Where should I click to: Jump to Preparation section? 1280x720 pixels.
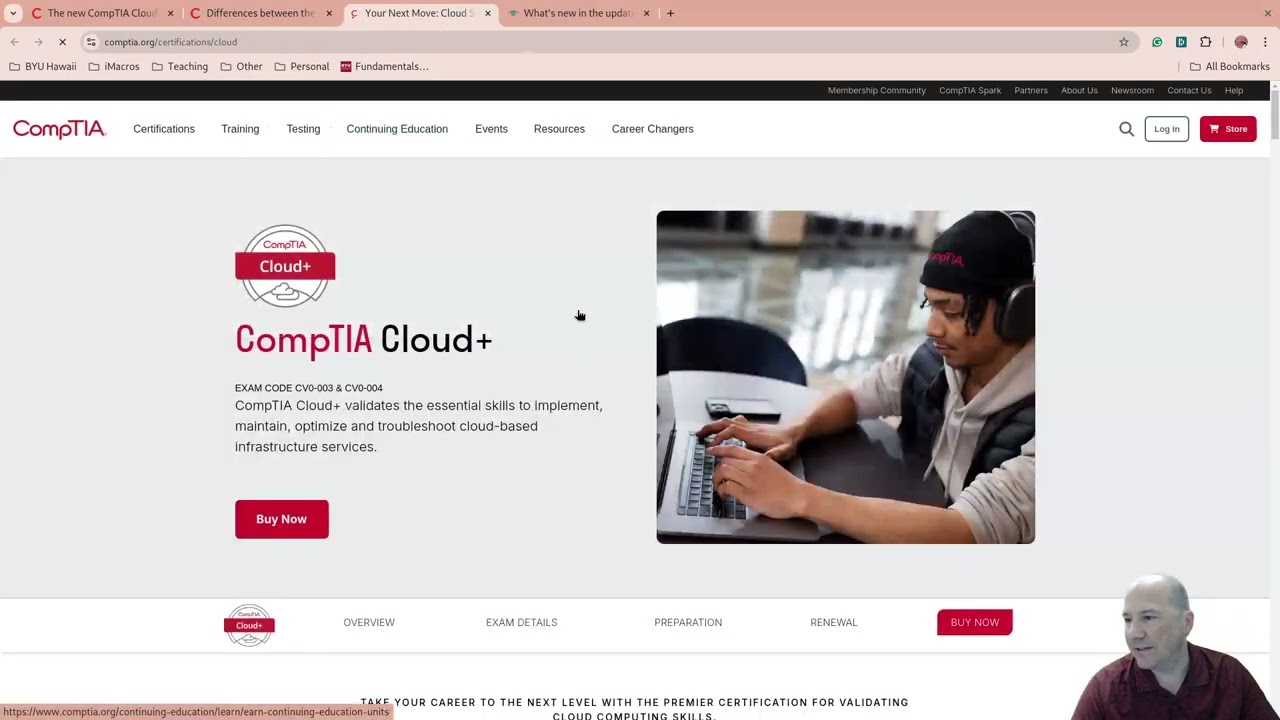[688, 622]
